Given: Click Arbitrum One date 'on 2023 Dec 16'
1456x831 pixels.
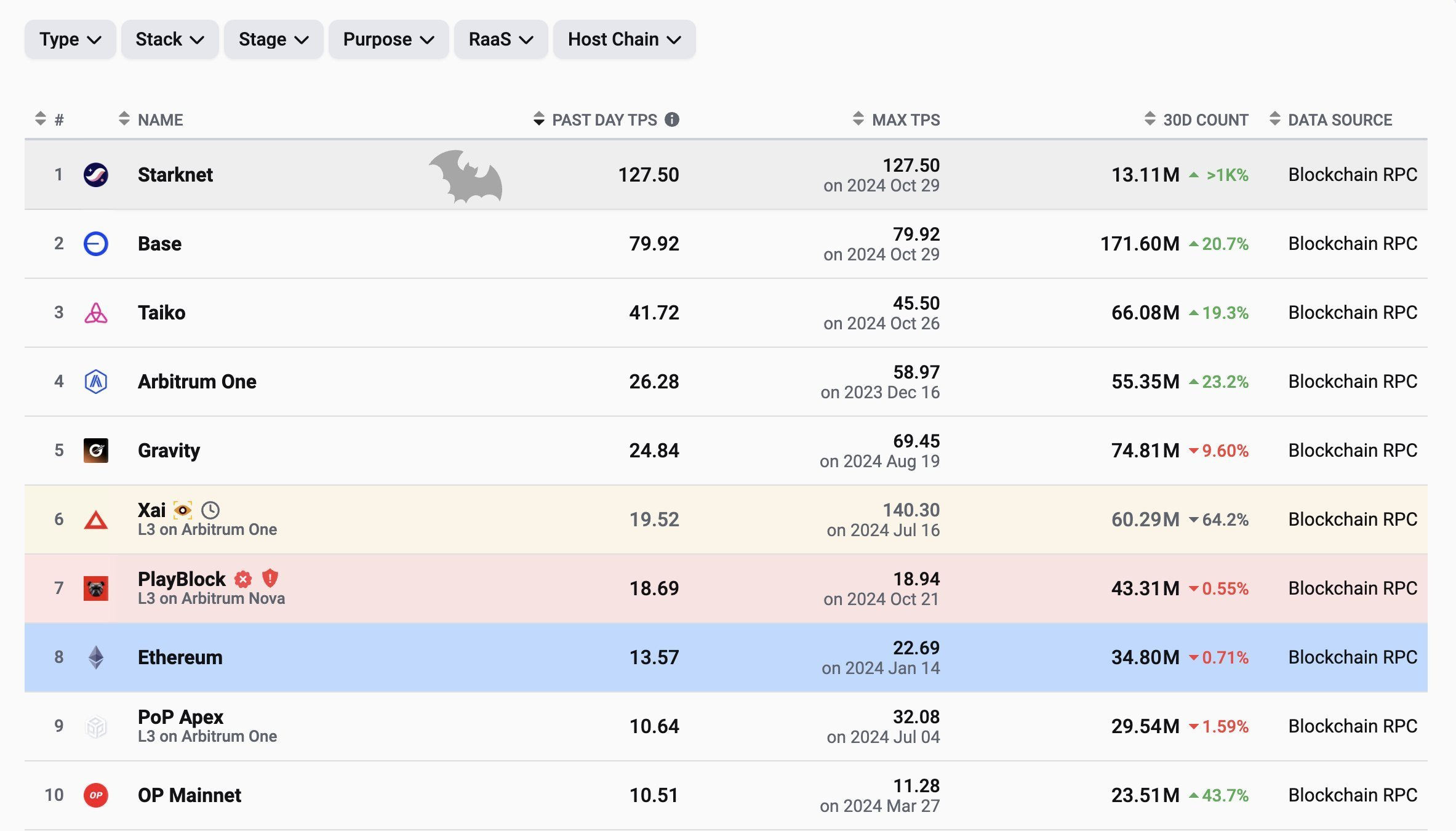Looking at the screenshot, I should [x=881, y=392].
